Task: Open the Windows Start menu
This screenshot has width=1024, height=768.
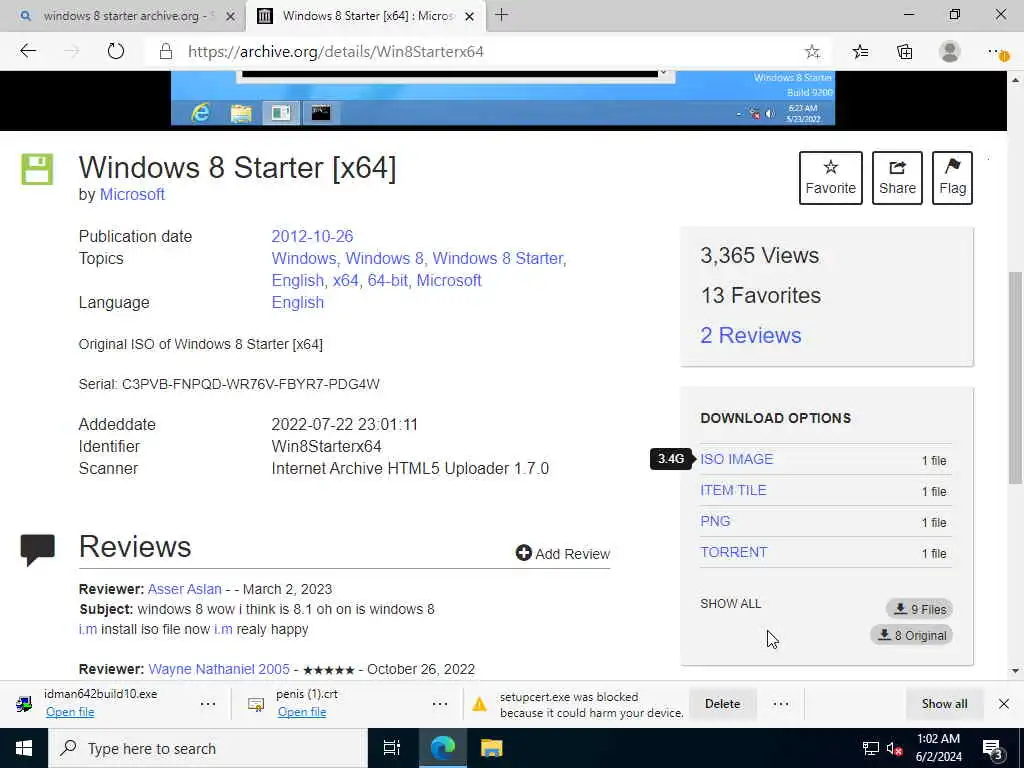Action: pyautogui.click(x=24, y=748)
